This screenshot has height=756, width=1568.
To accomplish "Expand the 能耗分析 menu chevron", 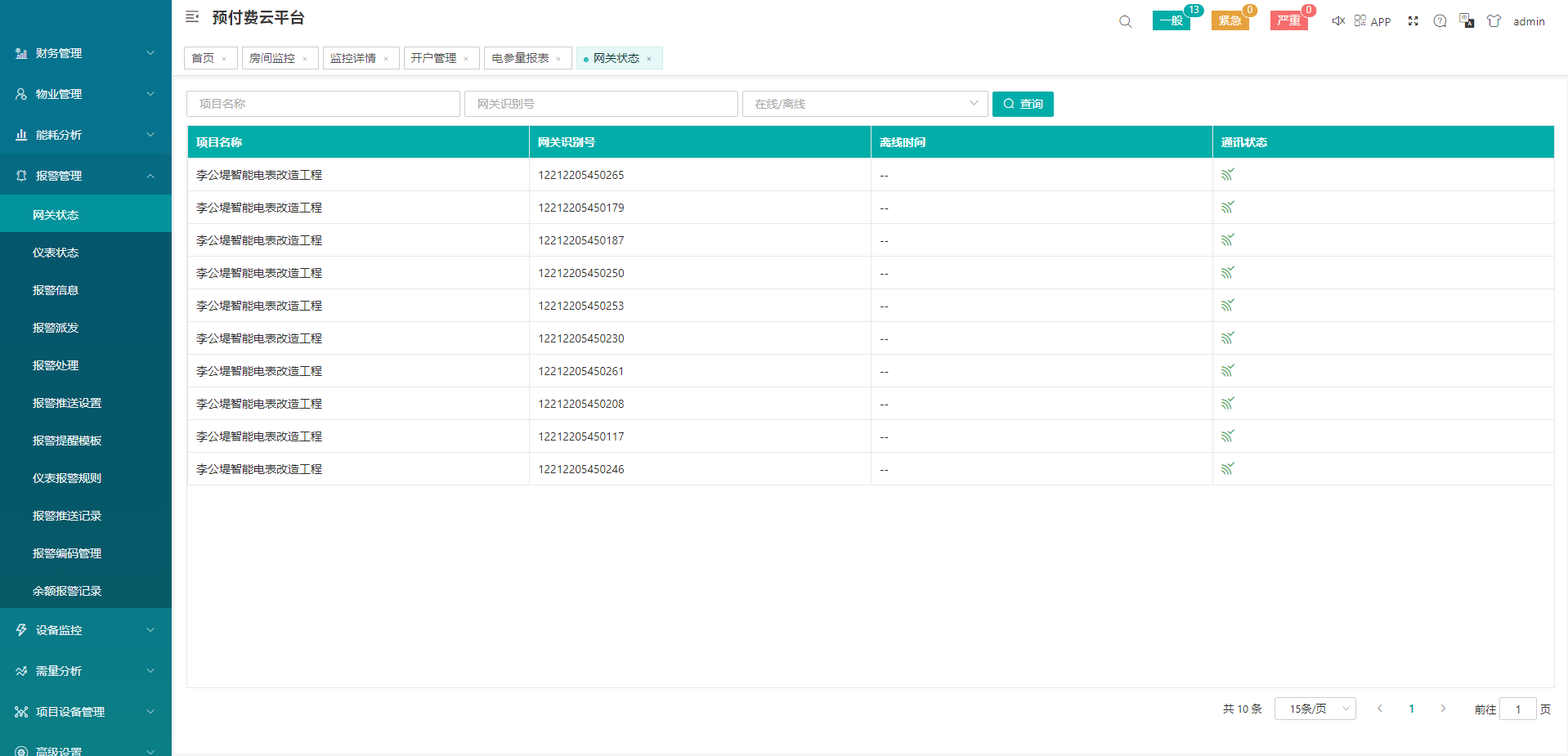I will pos(150,135).
